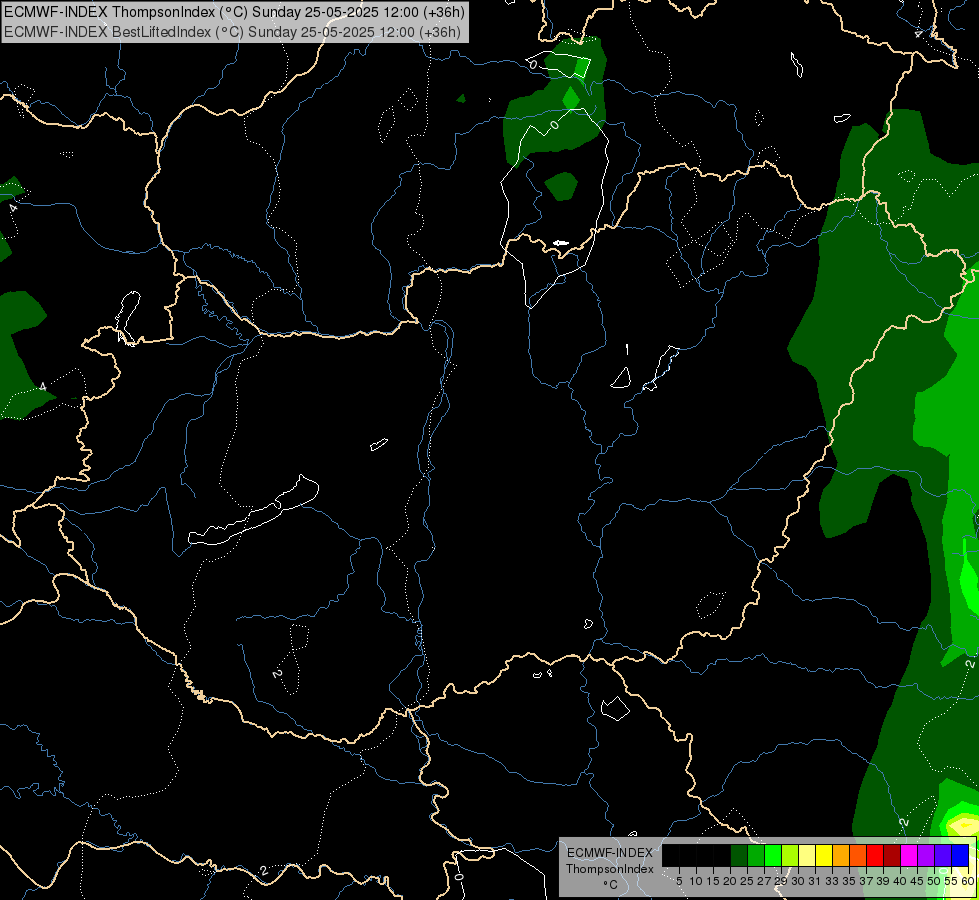Click the legend scale value 5
The image size is (979, 900).
[679, 881]
